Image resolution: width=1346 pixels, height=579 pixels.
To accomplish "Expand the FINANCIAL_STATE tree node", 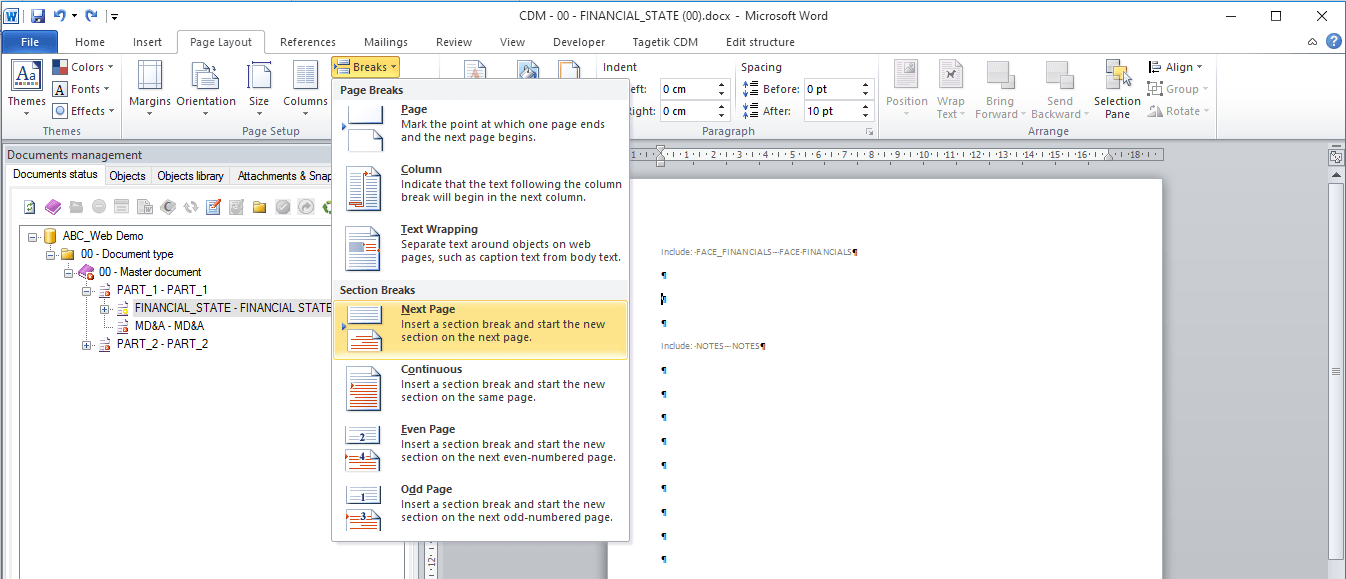I will pos(105,308).
